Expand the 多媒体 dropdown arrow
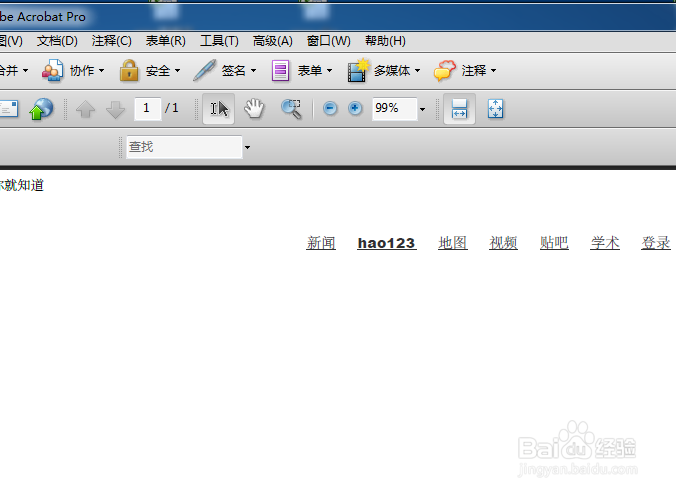Image resolution: width=676 pixels, height=493 pixels. pos(417,70)
